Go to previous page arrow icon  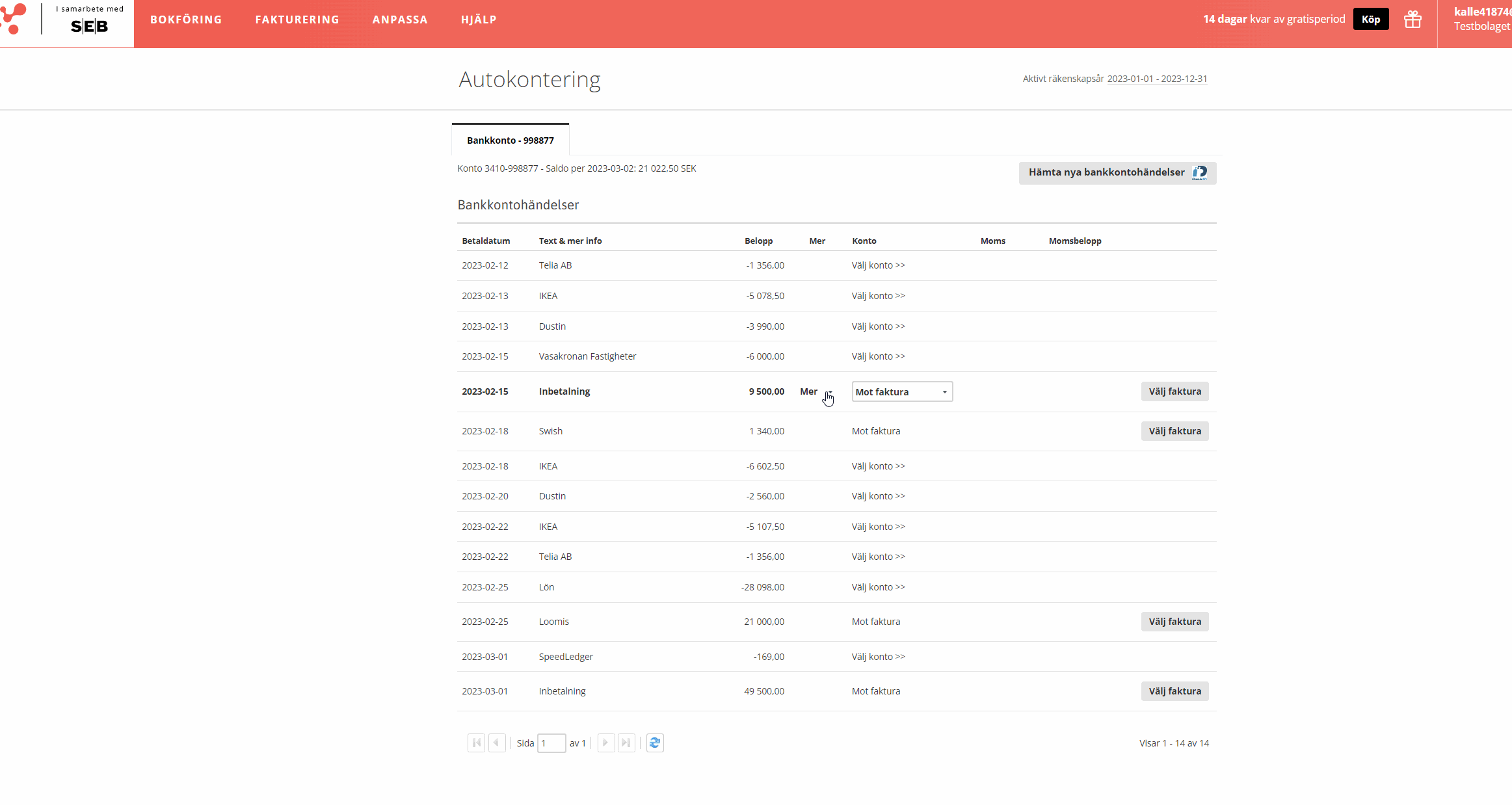point(497,743)
